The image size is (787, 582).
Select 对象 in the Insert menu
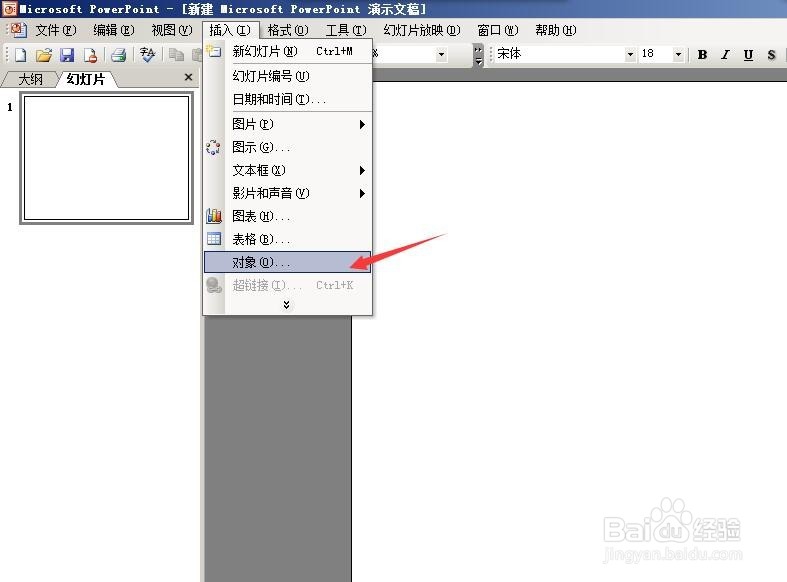point(288,262)
